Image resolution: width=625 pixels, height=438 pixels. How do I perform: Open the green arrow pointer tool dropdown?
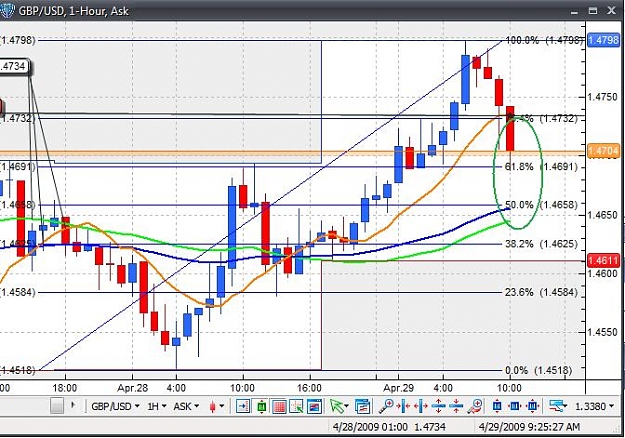coord(339,406)
